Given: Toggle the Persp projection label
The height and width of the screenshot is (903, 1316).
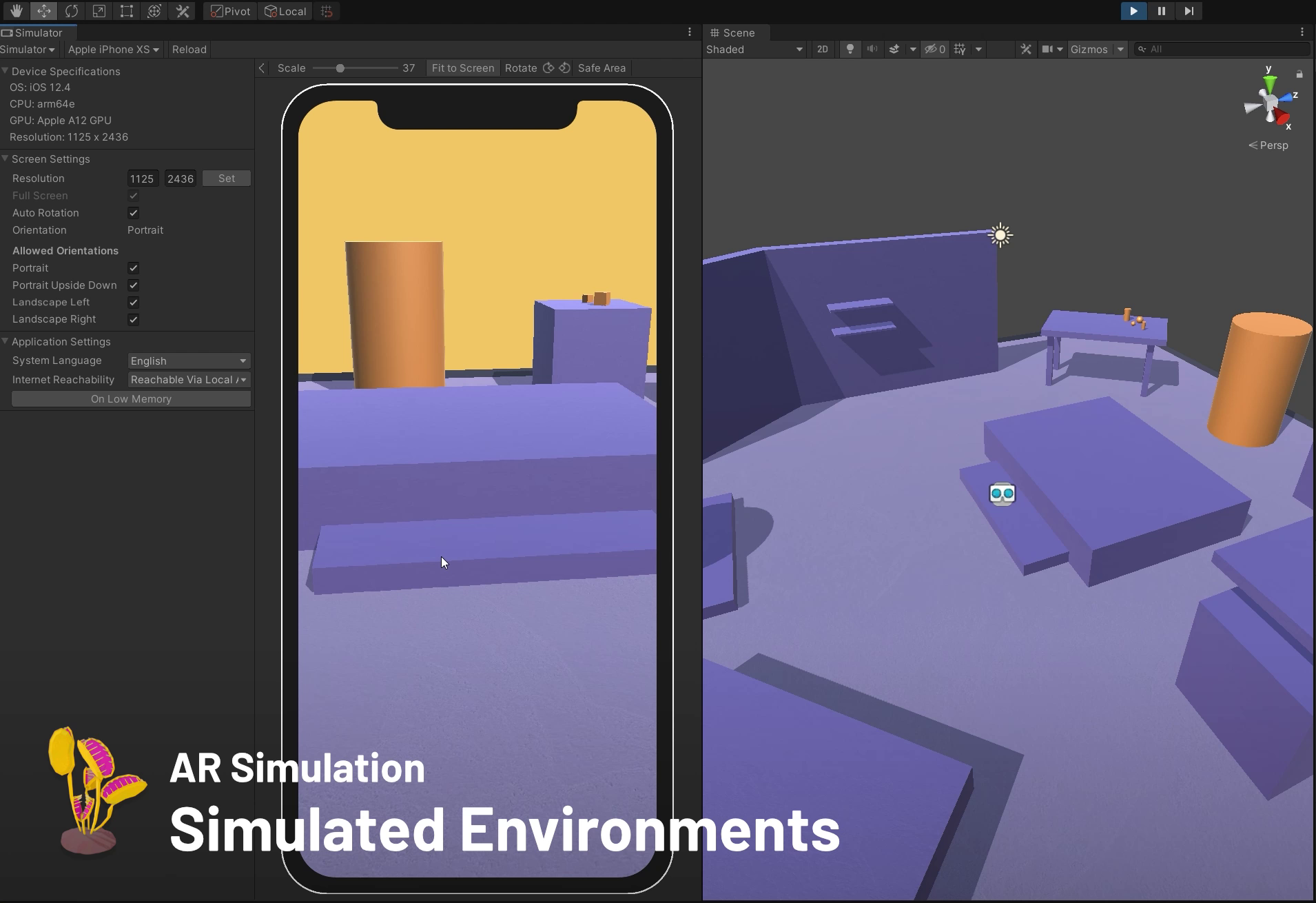Looking at the screenshot, I should 1268,145.
